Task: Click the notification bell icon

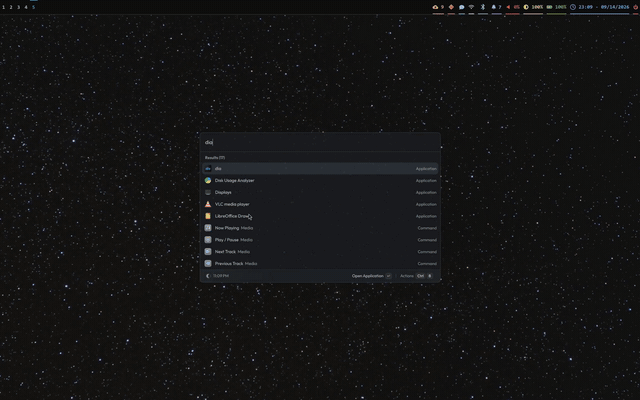Action: tap(493, 7)
